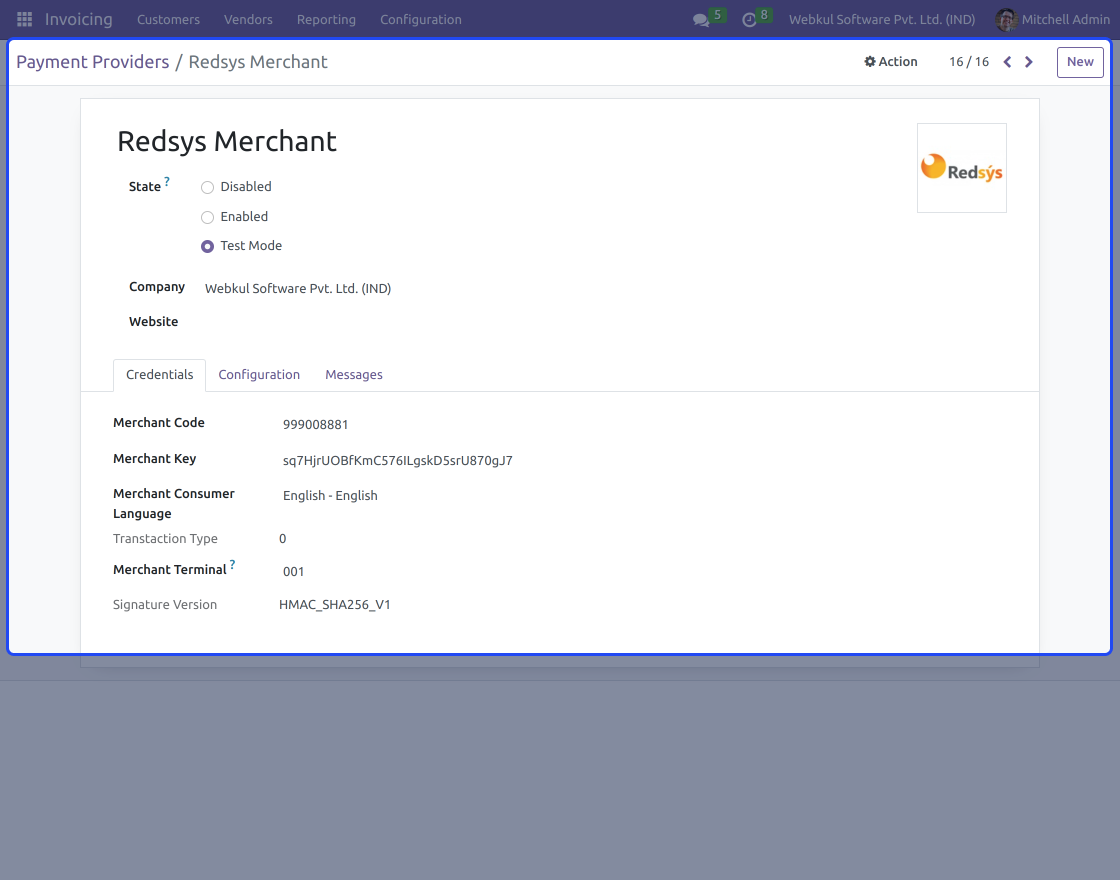The height and width of the screenshot is (880, 1120).
Task: Open Mitchell Admin user menu
Action: click(x=1053, y=19)
